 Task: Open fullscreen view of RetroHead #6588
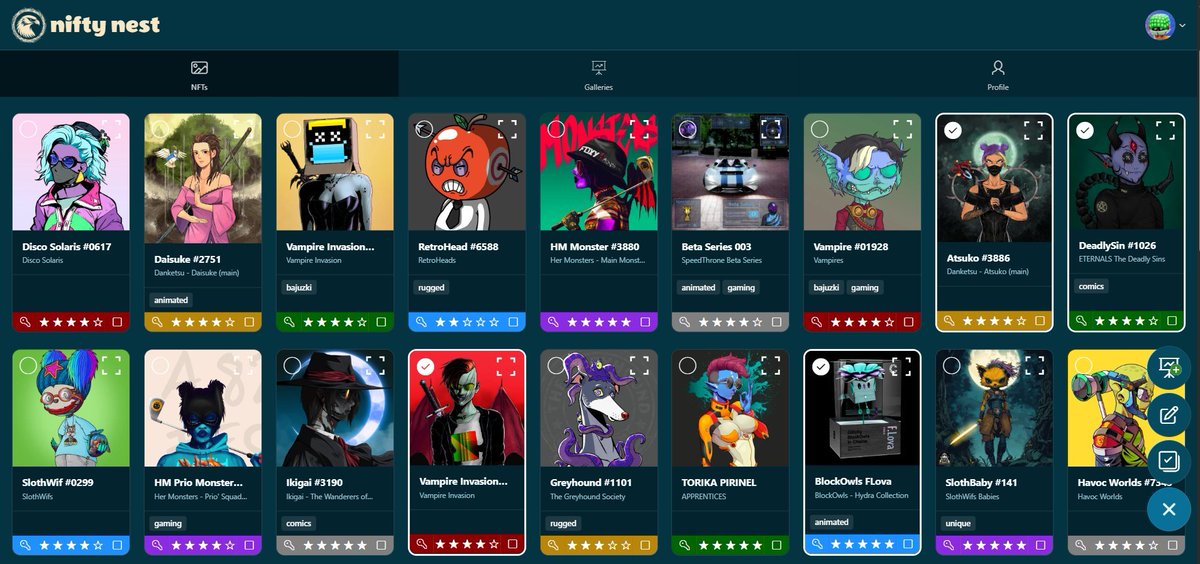click(507, 129)
